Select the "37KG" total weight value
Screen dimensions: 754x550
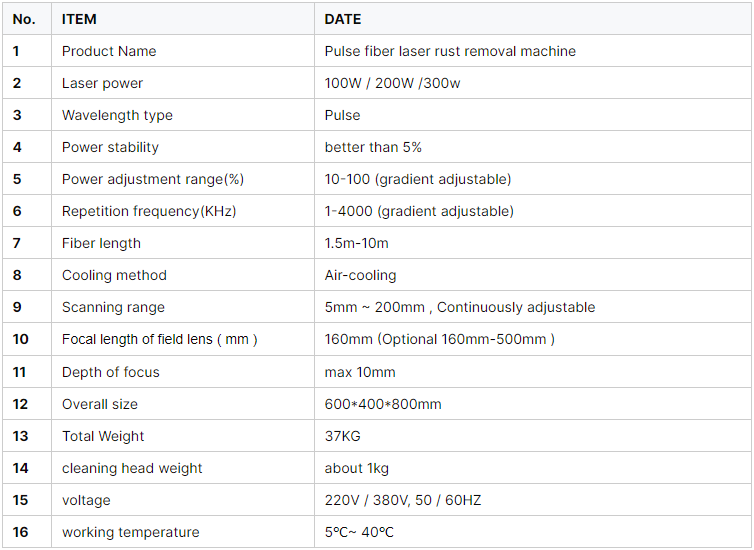click(343, 436)
